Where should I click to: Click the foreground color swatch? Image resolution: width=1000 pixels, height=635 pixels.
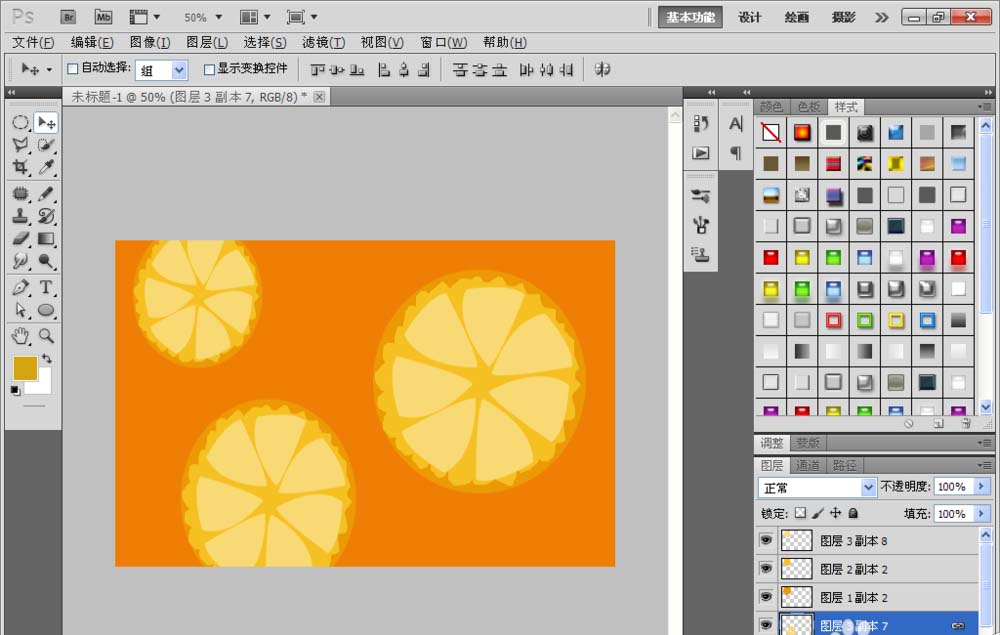coord(24,367)
